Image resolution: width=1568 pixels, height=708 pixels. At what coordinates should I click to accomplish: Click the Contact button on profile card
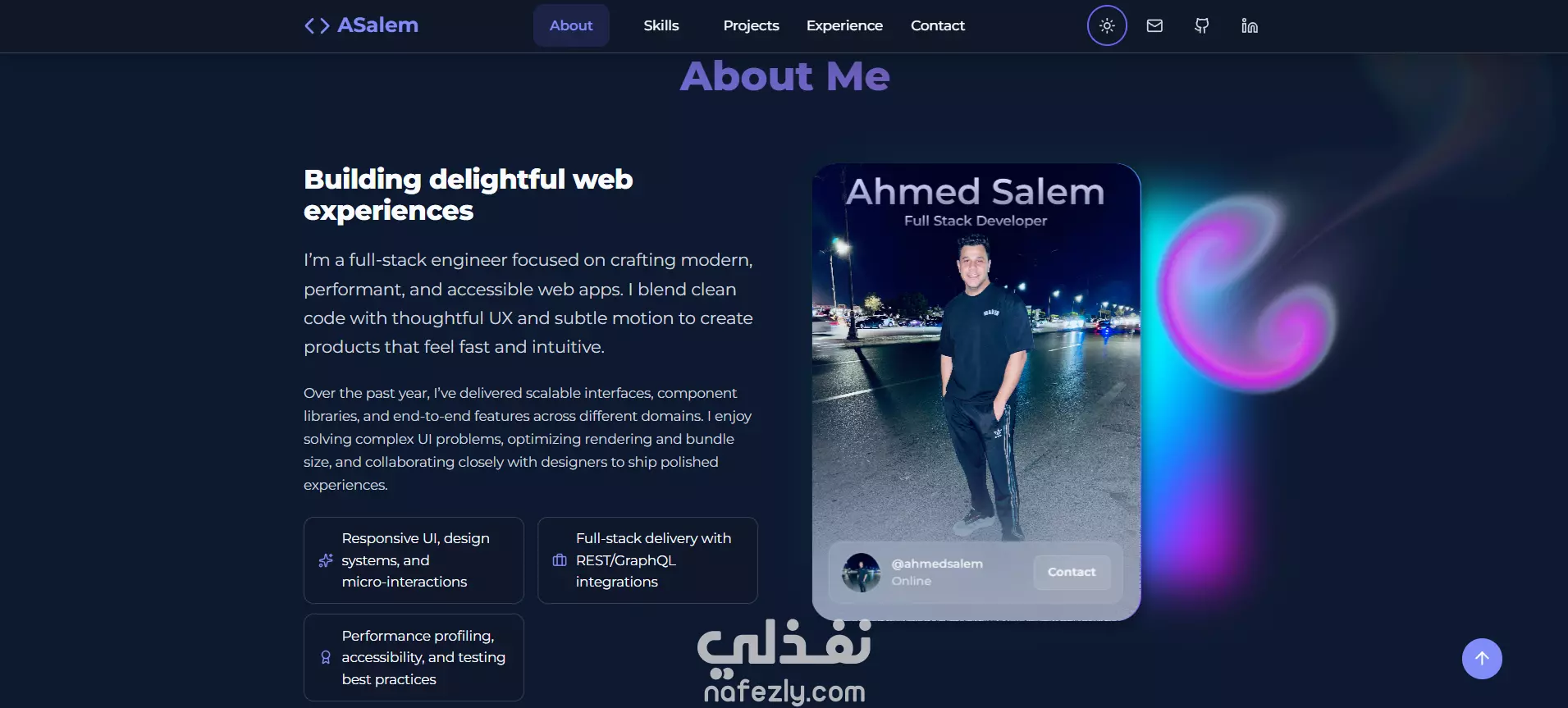click(x=1072, y=572)
